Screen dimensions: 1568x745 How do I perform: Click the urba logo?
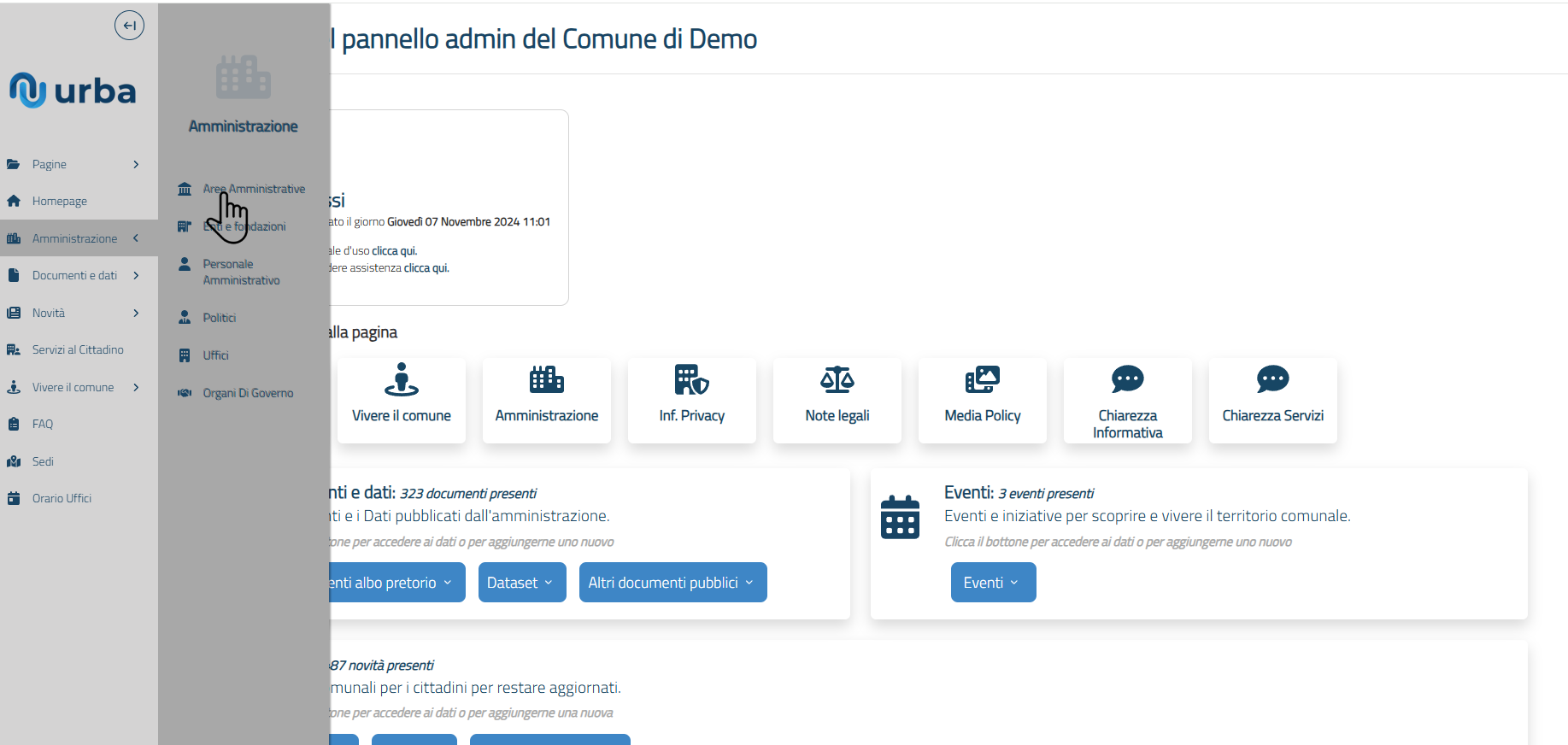[x=73, y=91]
